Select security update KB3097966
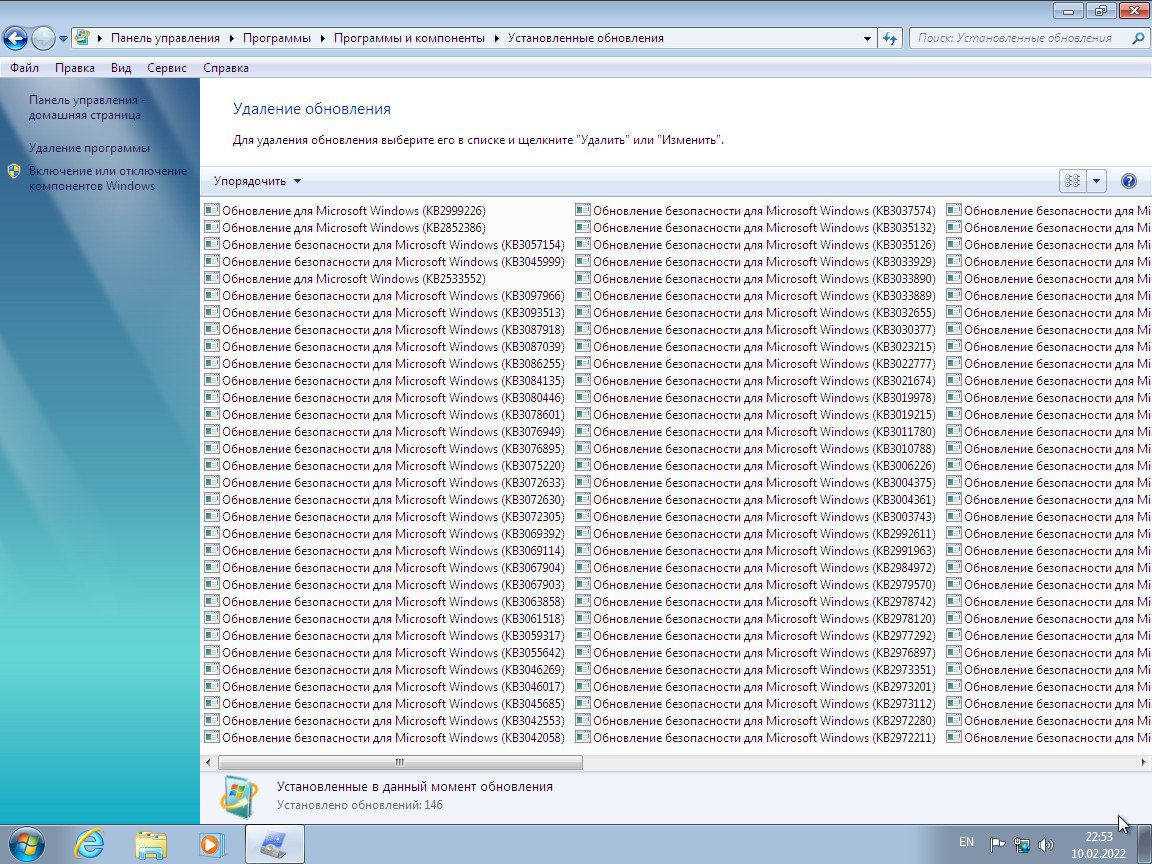1152x864 pixels. tap(384, 295)
